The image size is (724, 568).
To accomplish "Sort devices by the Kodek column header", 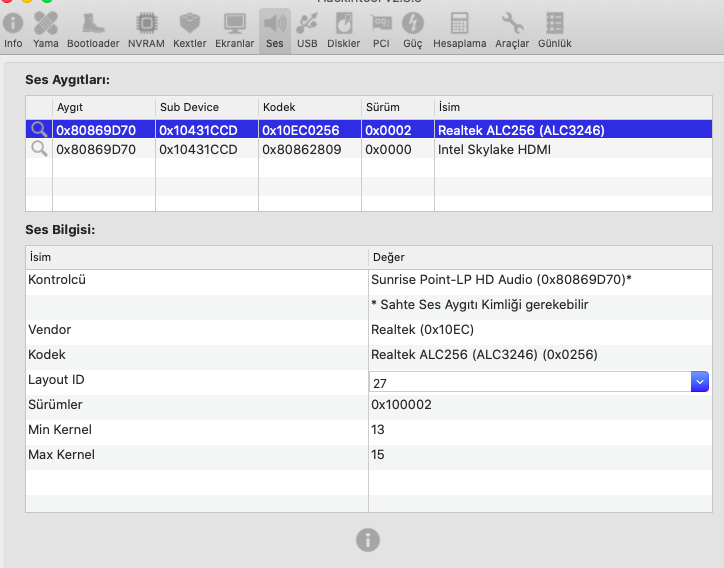I will click(x=309, y=107).
